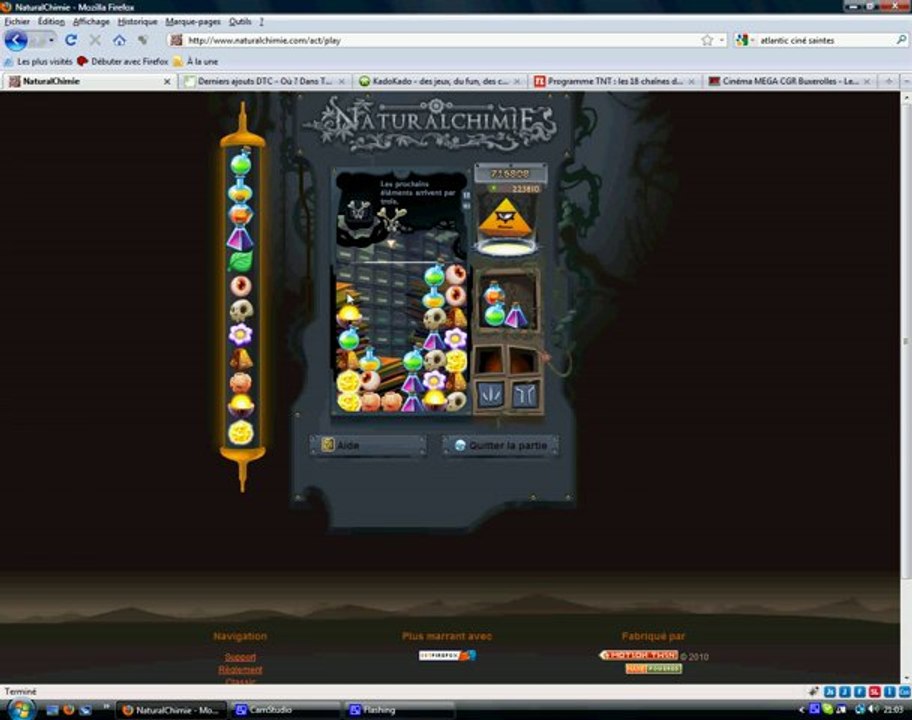Open the Édition menu
912x720 pixels.
tap(51, 22)
